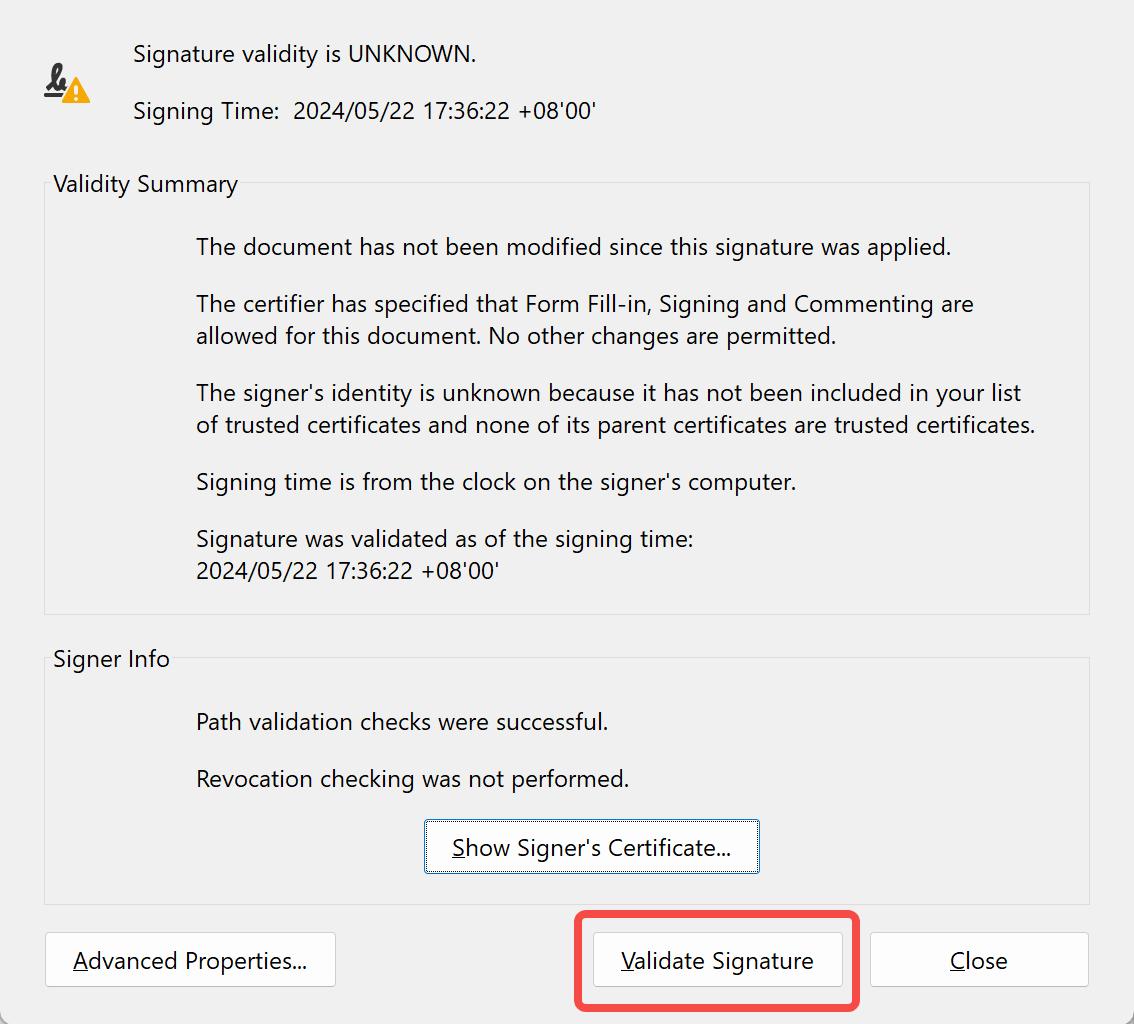Click the validated timestamp in Validity Summary
This screenshot has width=1134, height=1024.
point(347,571)
